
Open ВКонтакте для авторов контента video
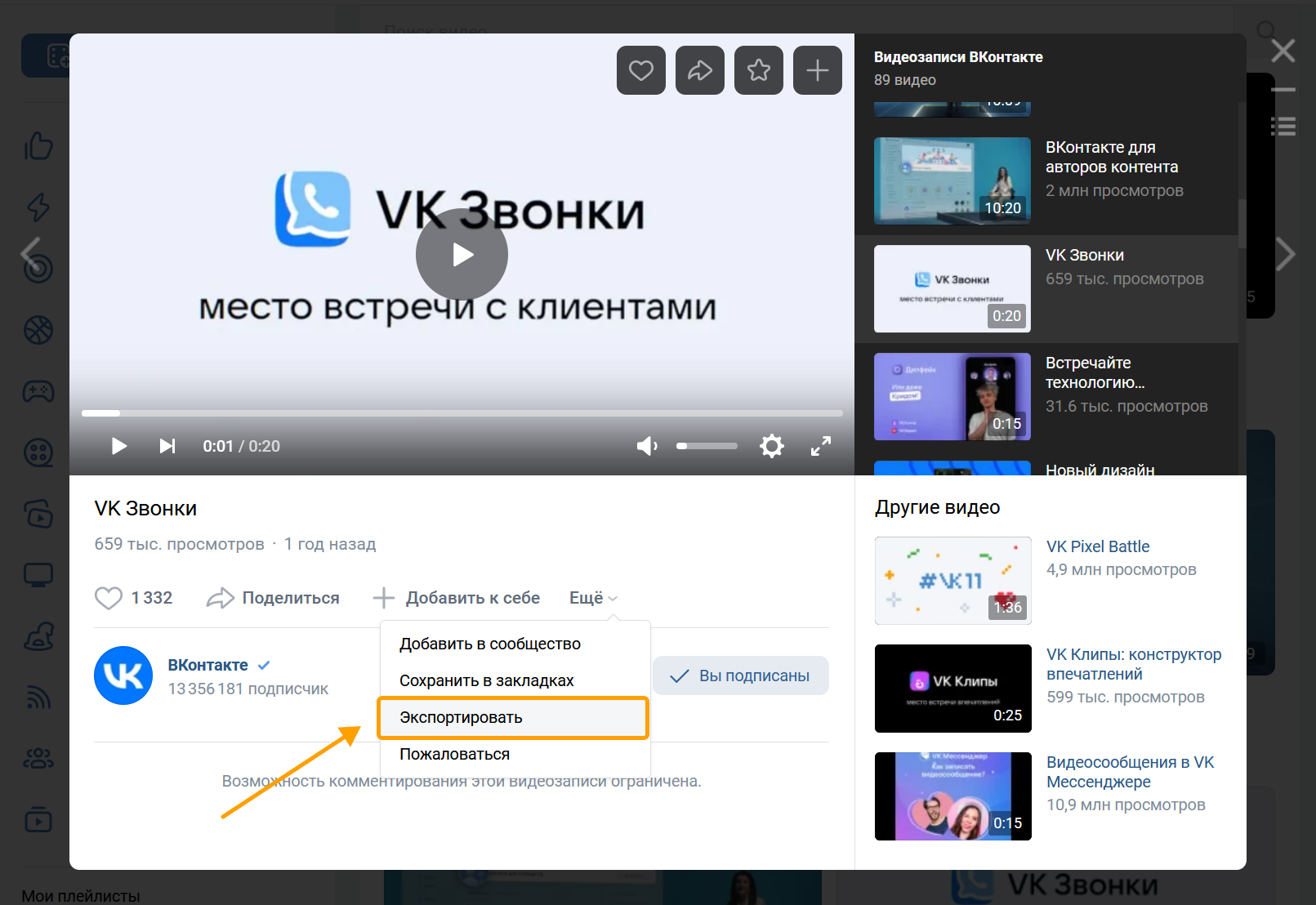[1046, 181]
